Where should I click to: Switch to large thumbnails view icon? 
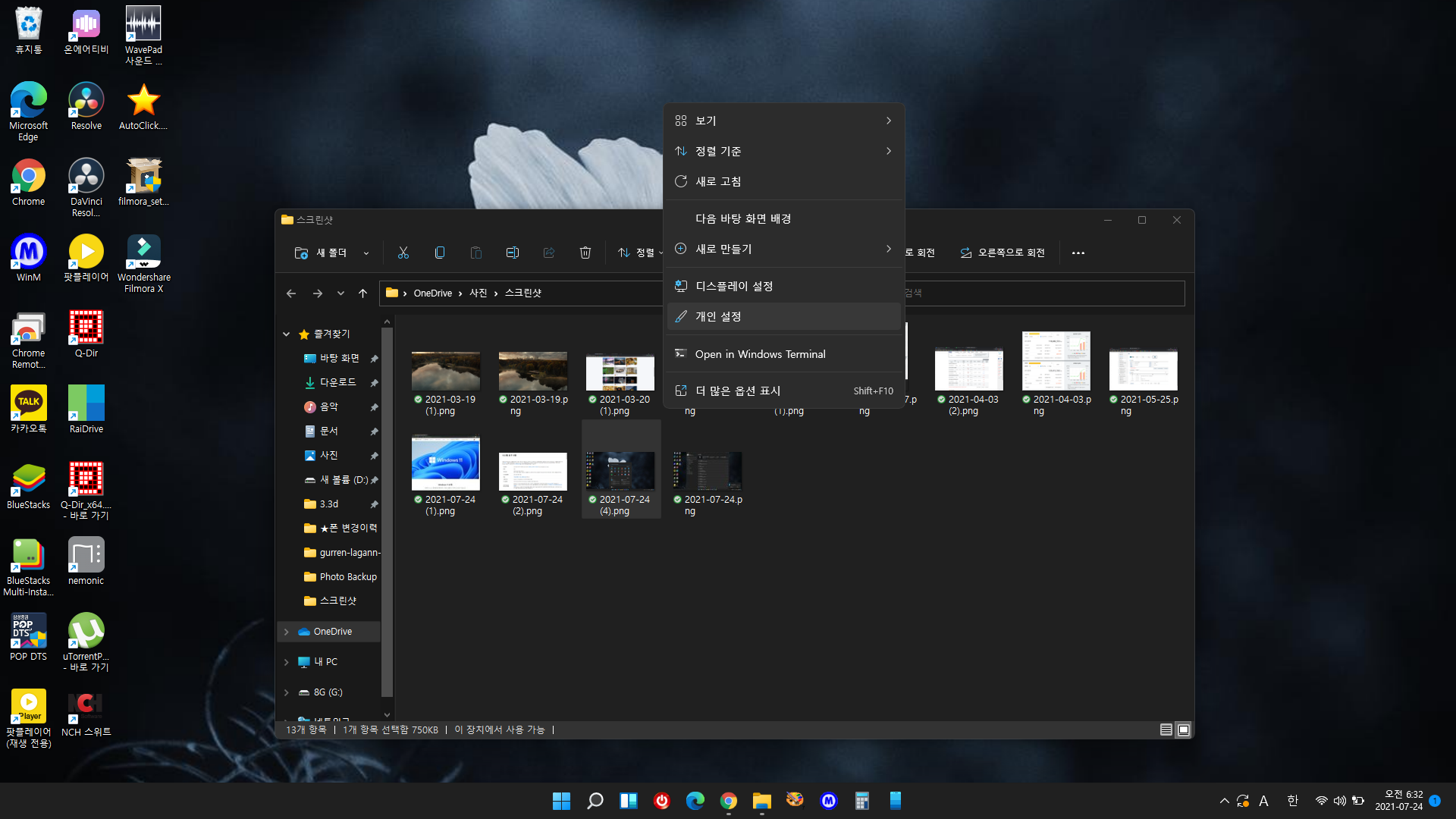tap(1183, 730)
